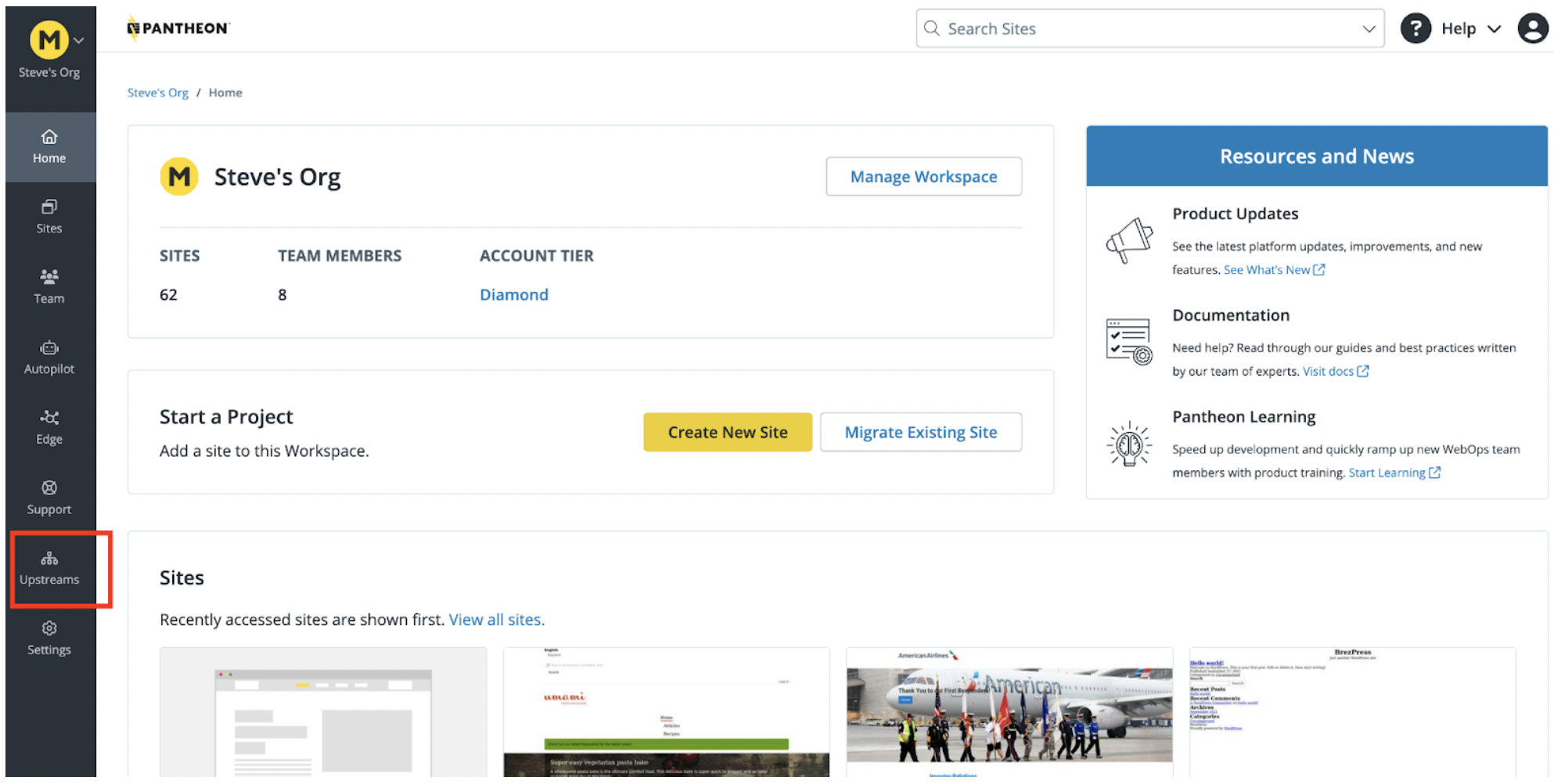Click the Support lifebuoy icon
The image size is (1554, 784).
[x=49, y=488]
